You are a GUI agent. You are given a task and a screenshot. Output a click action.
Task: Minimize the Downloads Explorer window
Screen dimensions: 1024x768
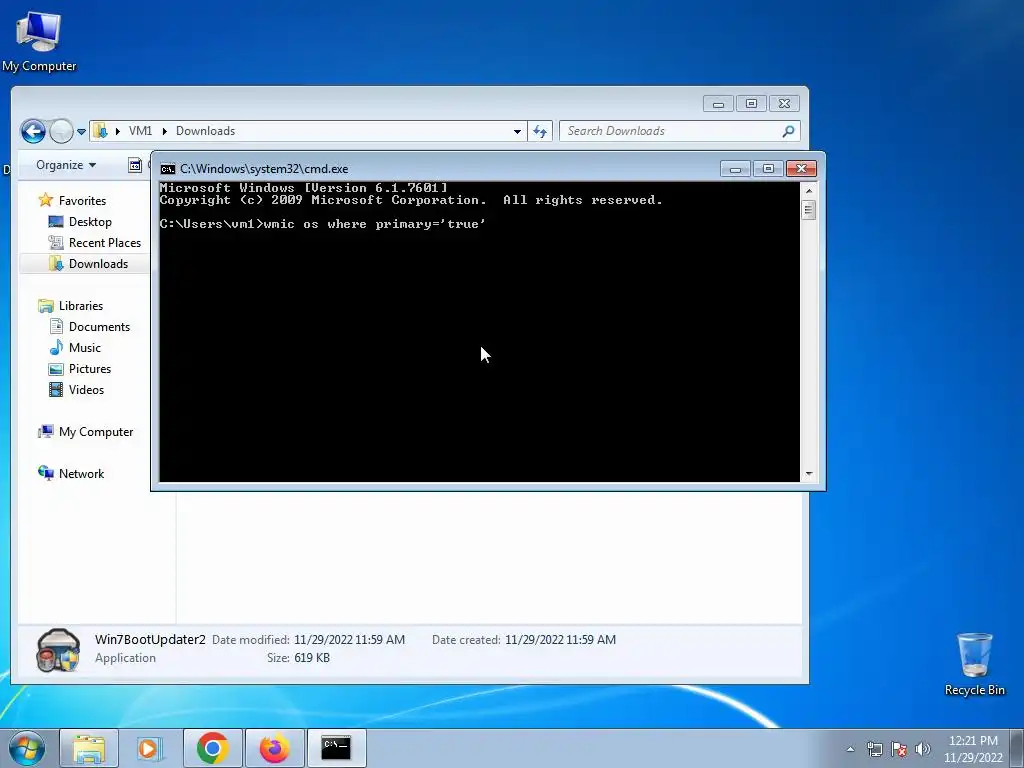tap(718, 104)
